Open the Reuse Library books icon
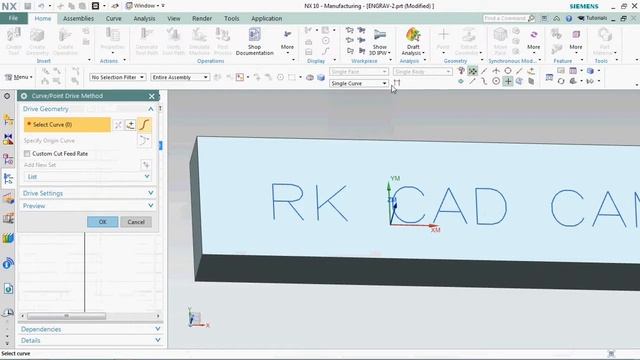The width and height of the screenshot is (640, 360). click(8, 238)
